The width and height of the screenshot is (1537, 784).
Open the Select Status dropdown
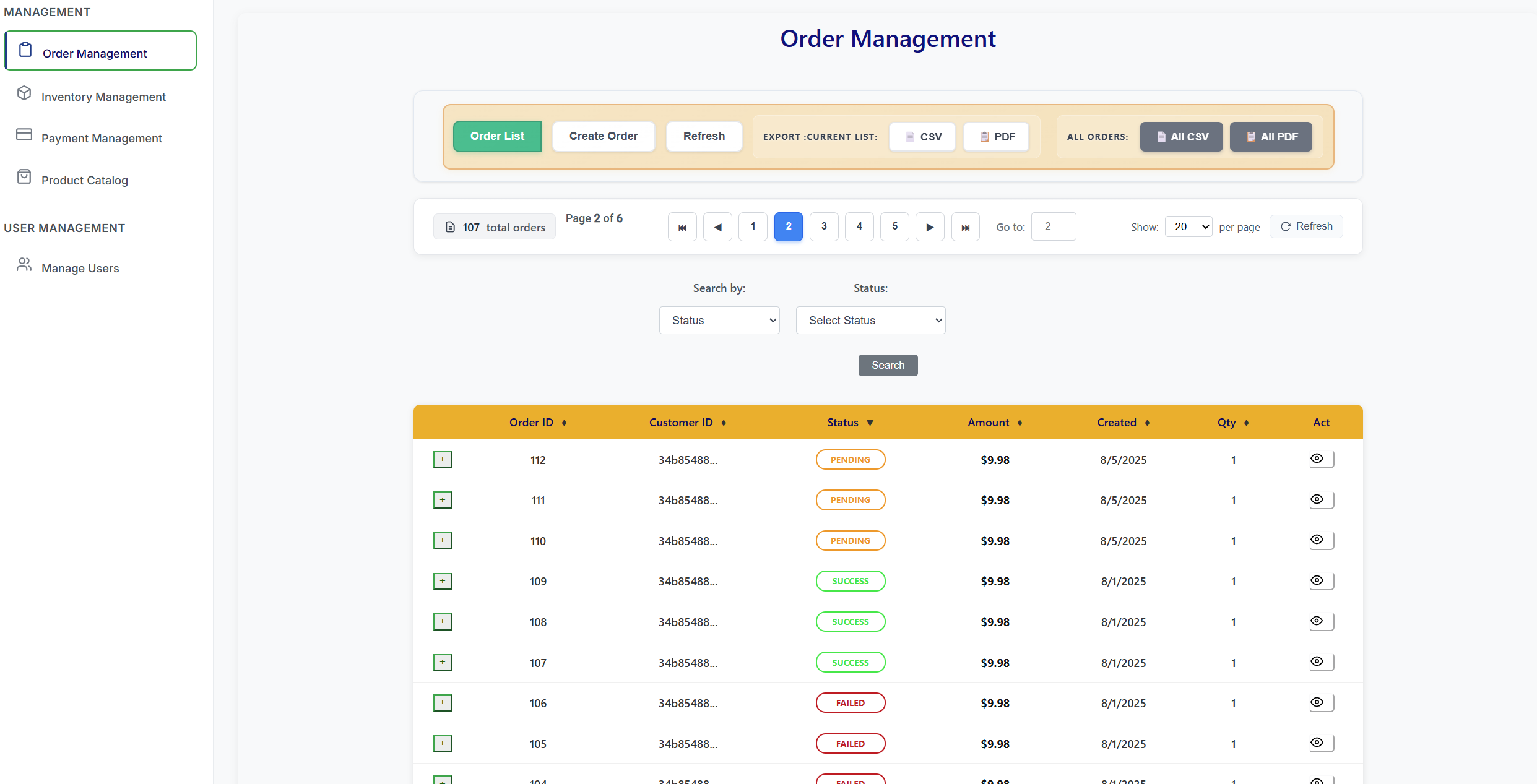(x=870, y=320)
